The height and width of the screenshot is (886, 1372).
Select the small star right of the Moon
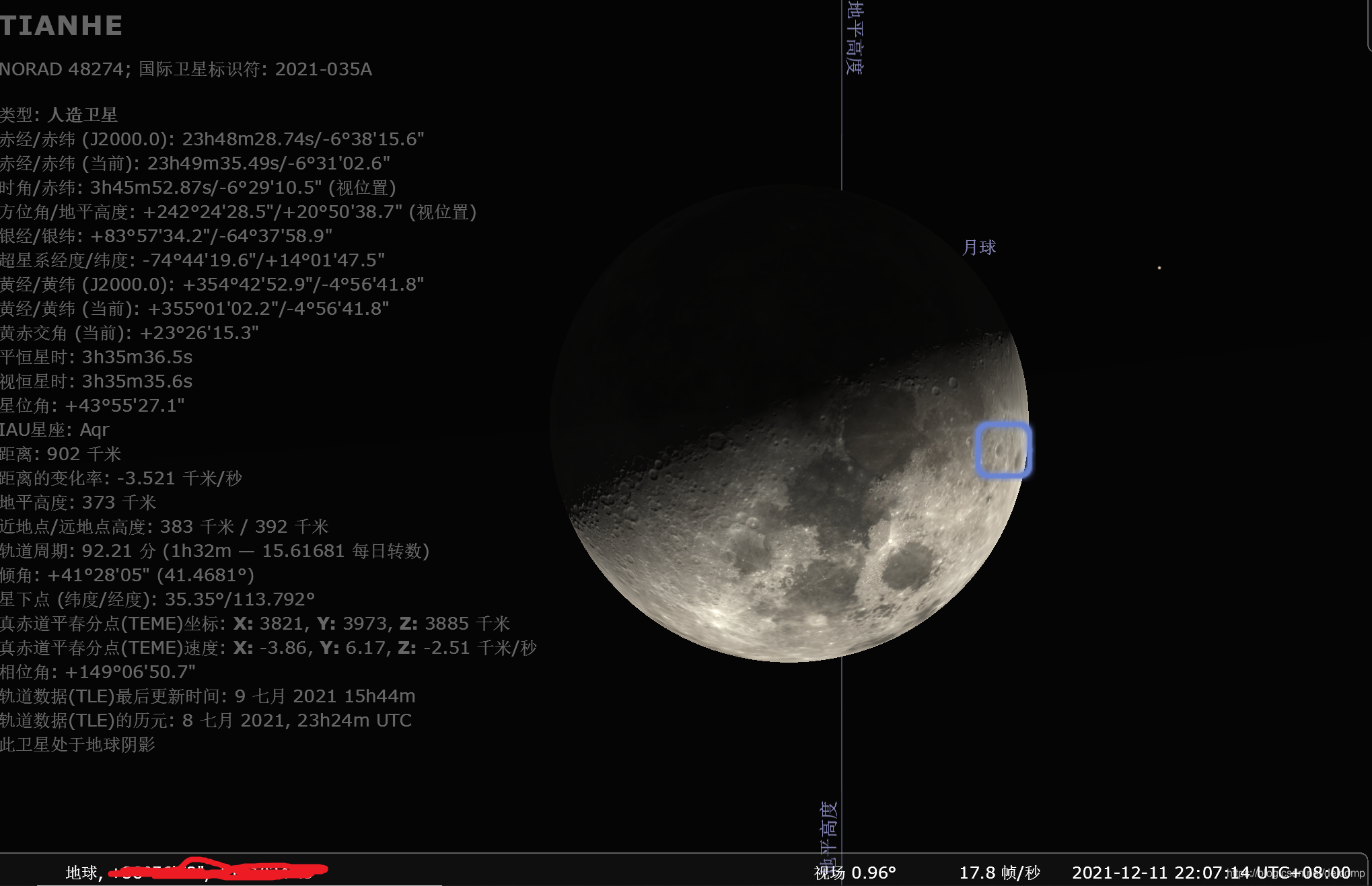(x=1159, y=268)
